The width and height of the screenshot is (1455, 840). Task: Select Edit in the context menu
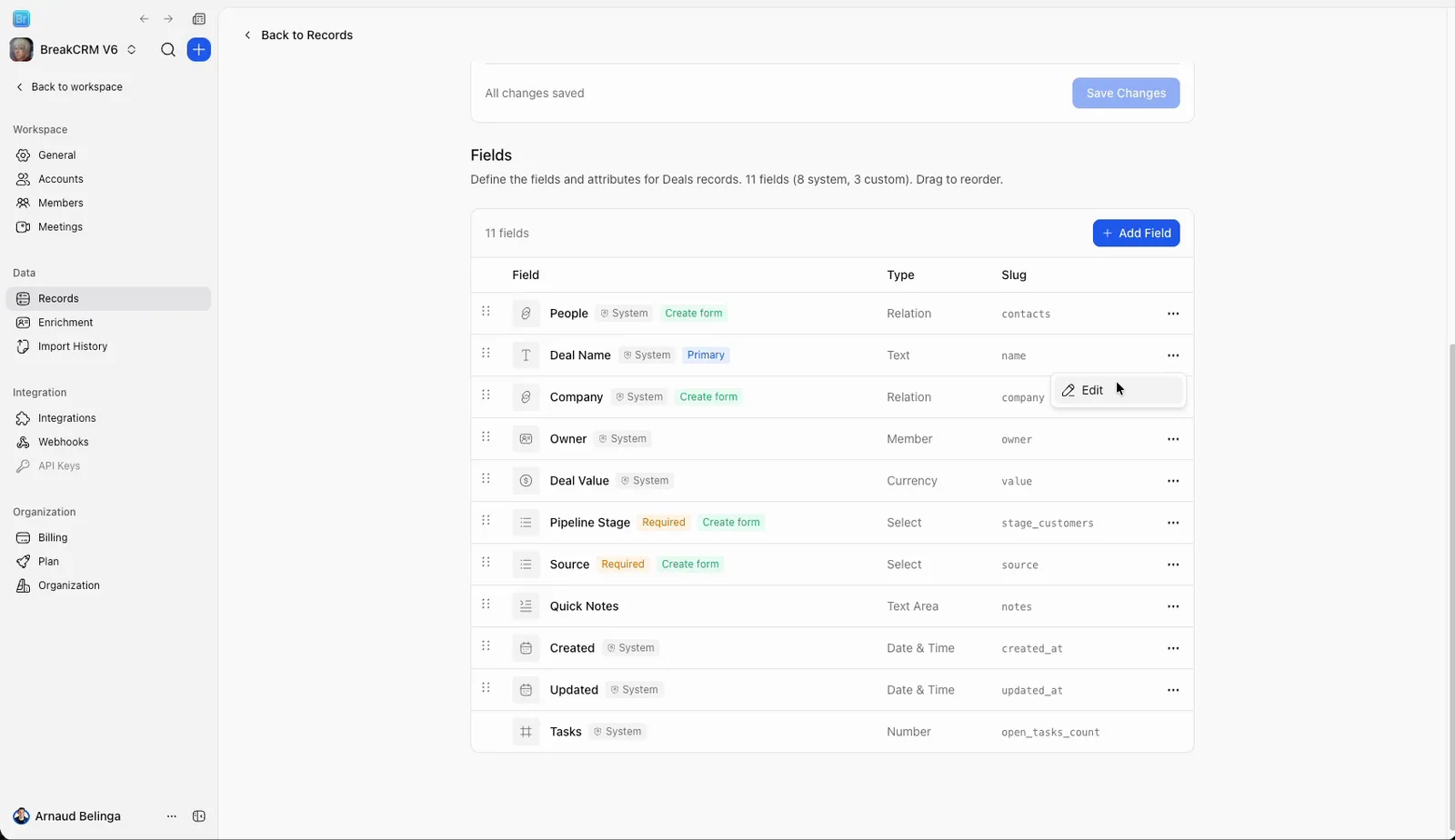[x=1119, y=390]
